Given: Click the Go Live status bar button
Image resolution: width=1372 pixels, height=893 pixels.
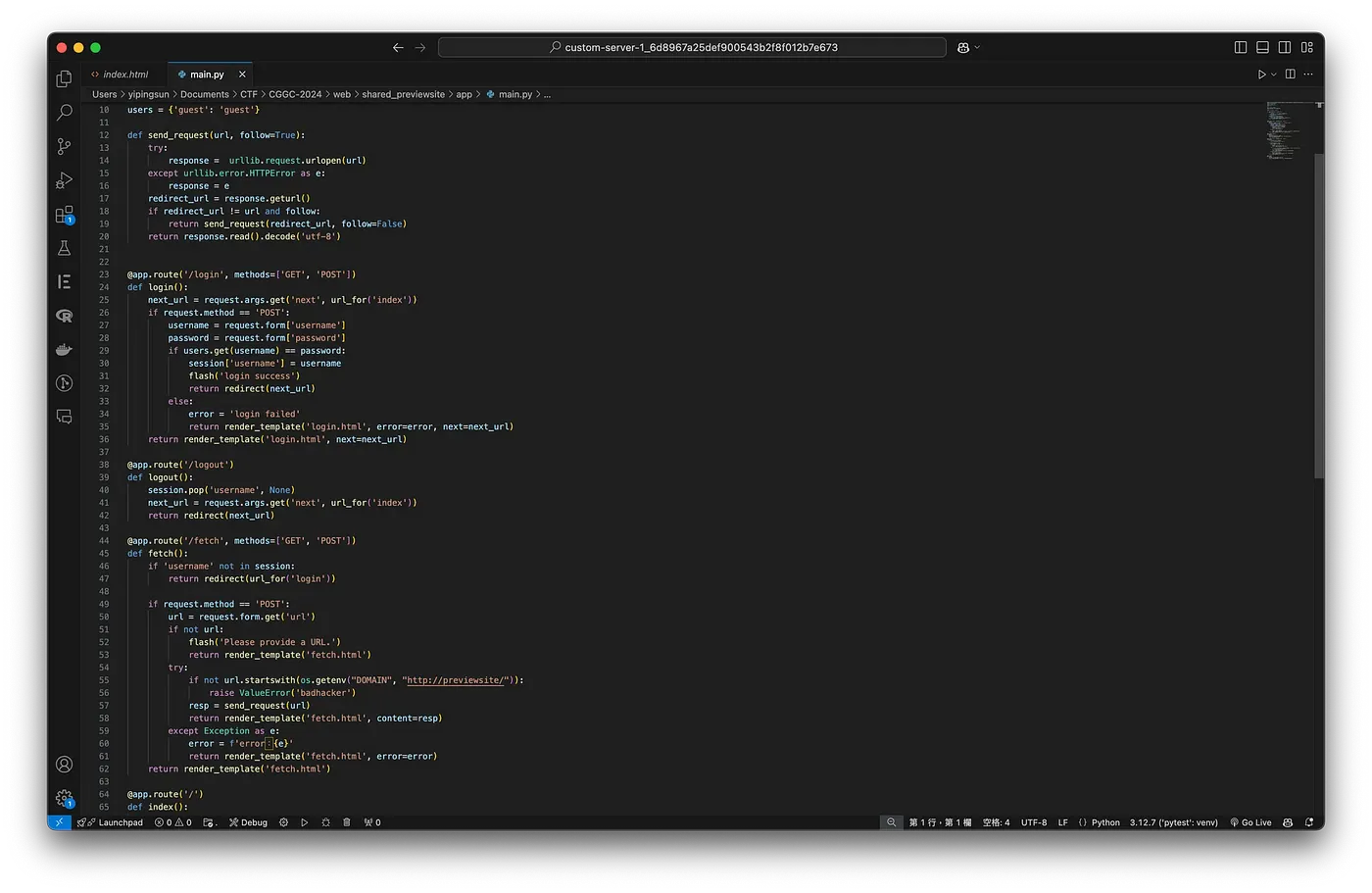Looking at the screenshot, I should pos(1250,822).
